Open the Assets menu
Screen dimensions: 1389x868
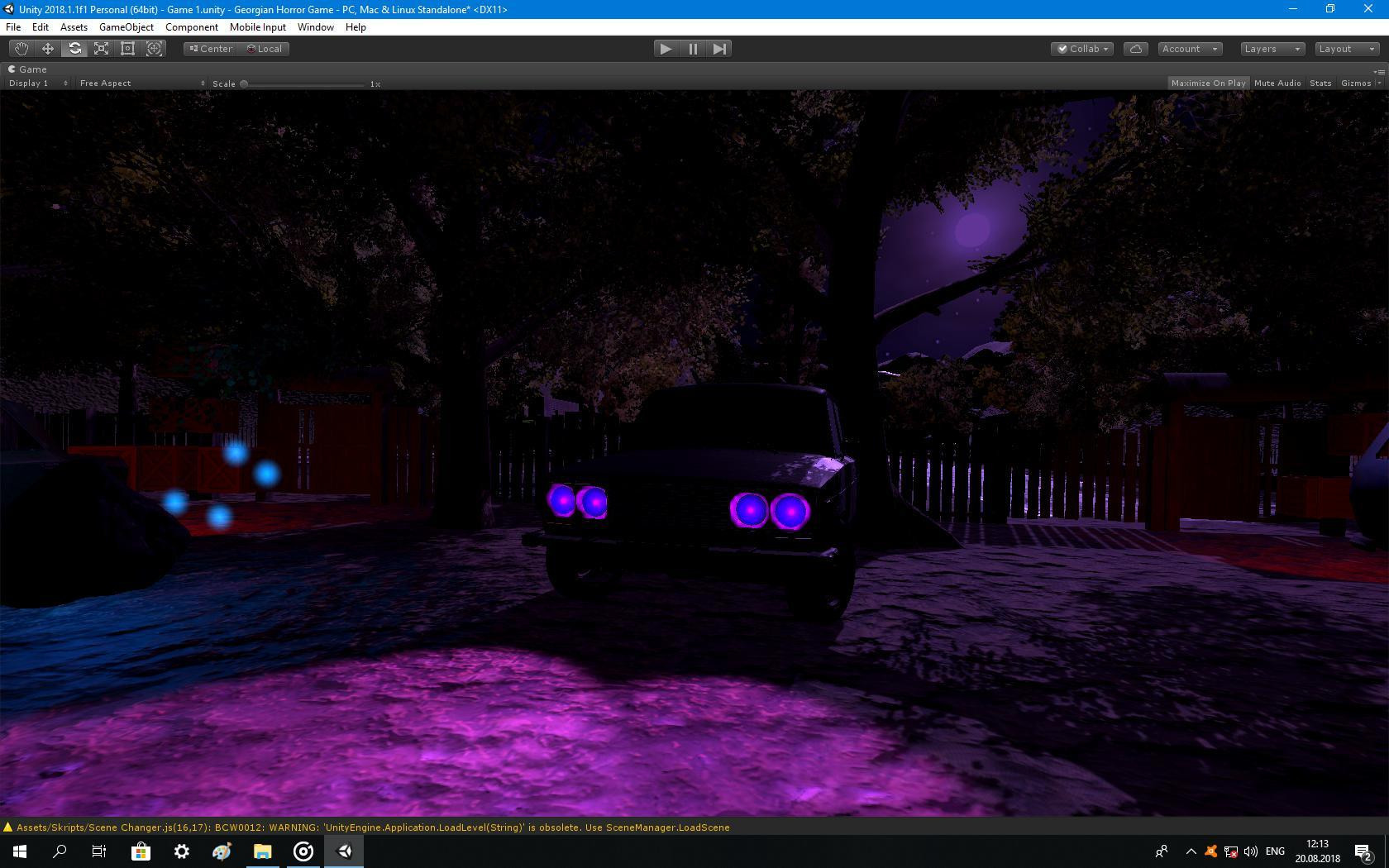[74, 27]
